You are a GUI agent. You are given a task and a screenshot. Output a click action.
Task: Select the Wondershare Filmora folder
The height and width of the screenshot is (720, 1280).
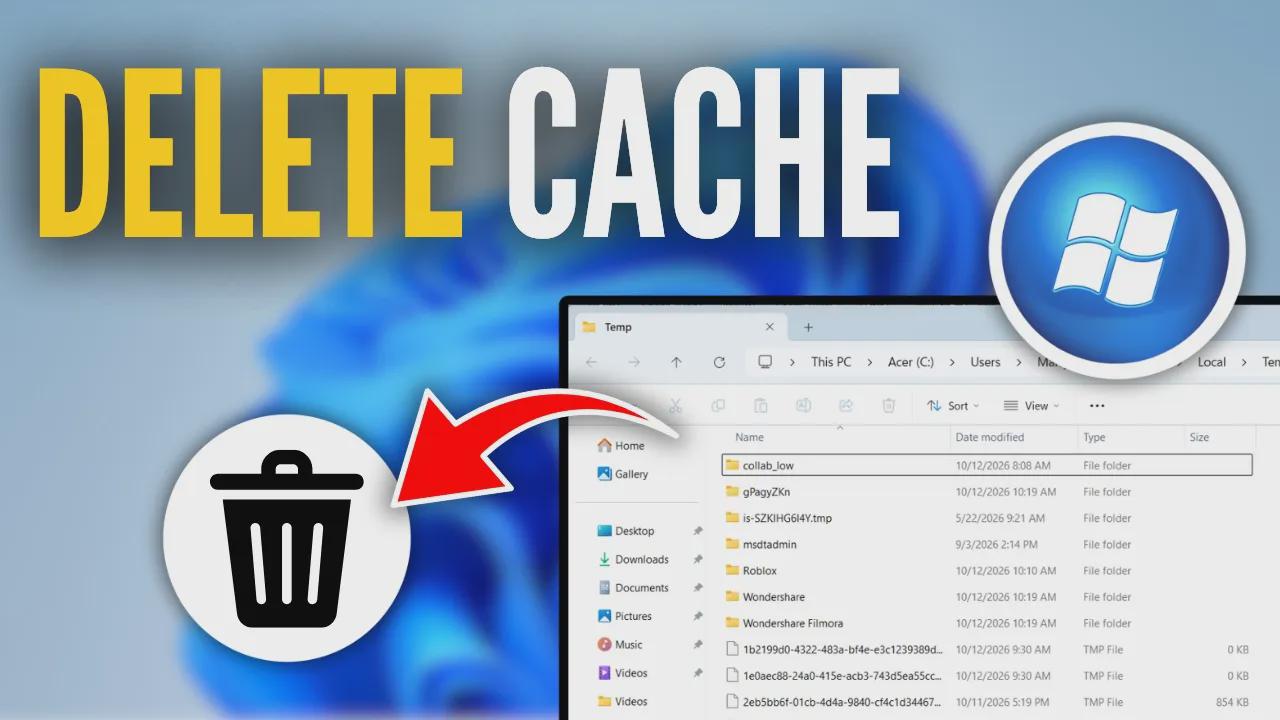click(793, 623)
